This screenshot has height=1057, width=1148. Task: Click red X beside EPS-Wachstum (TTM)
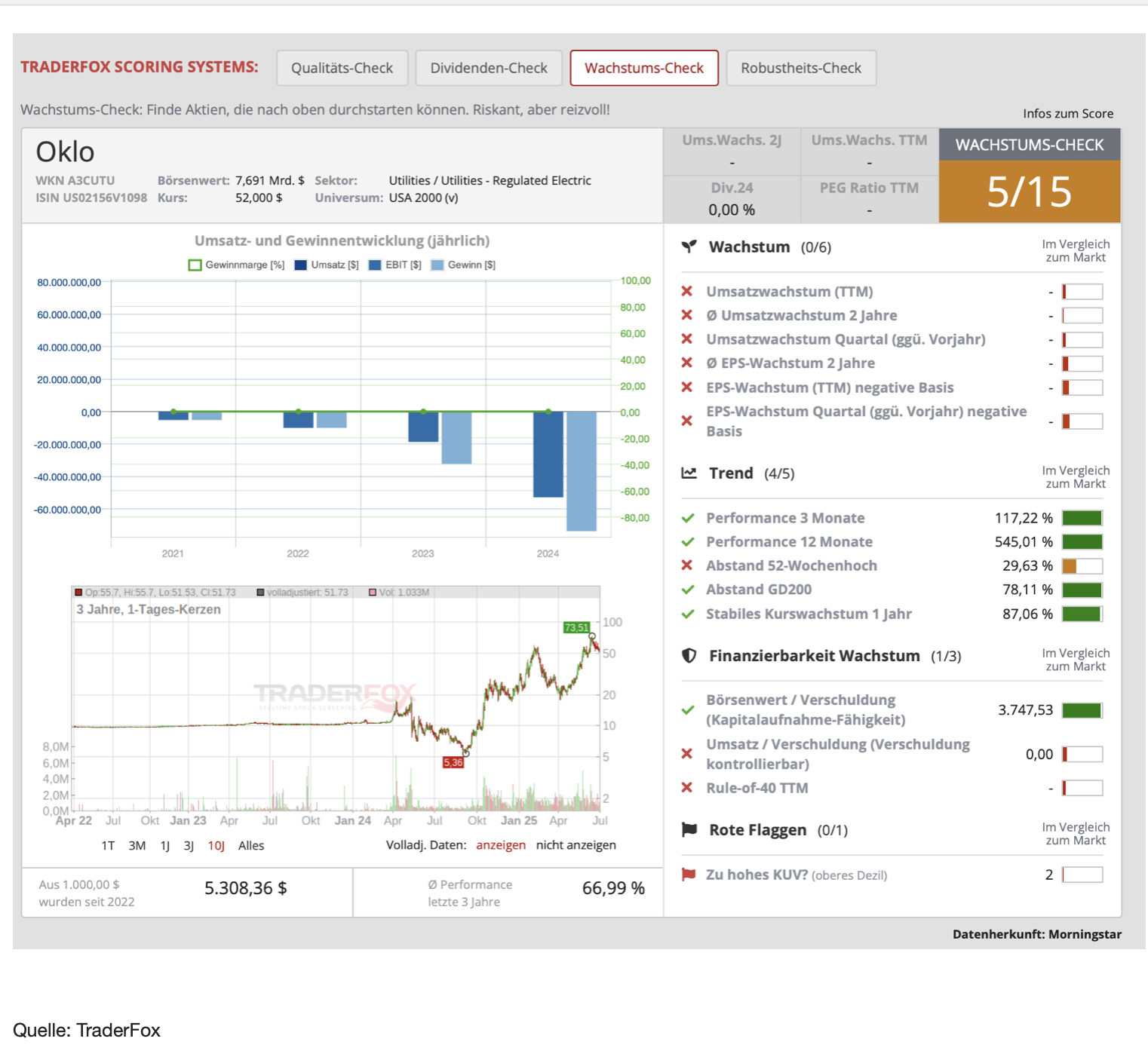pos(687,388)
